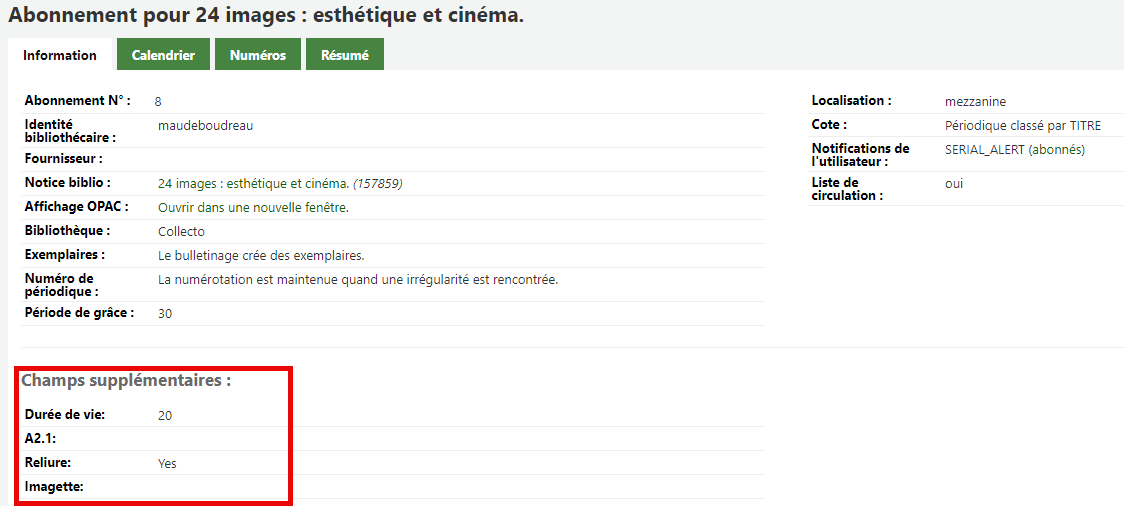Select the Information tab

[60, 55]
